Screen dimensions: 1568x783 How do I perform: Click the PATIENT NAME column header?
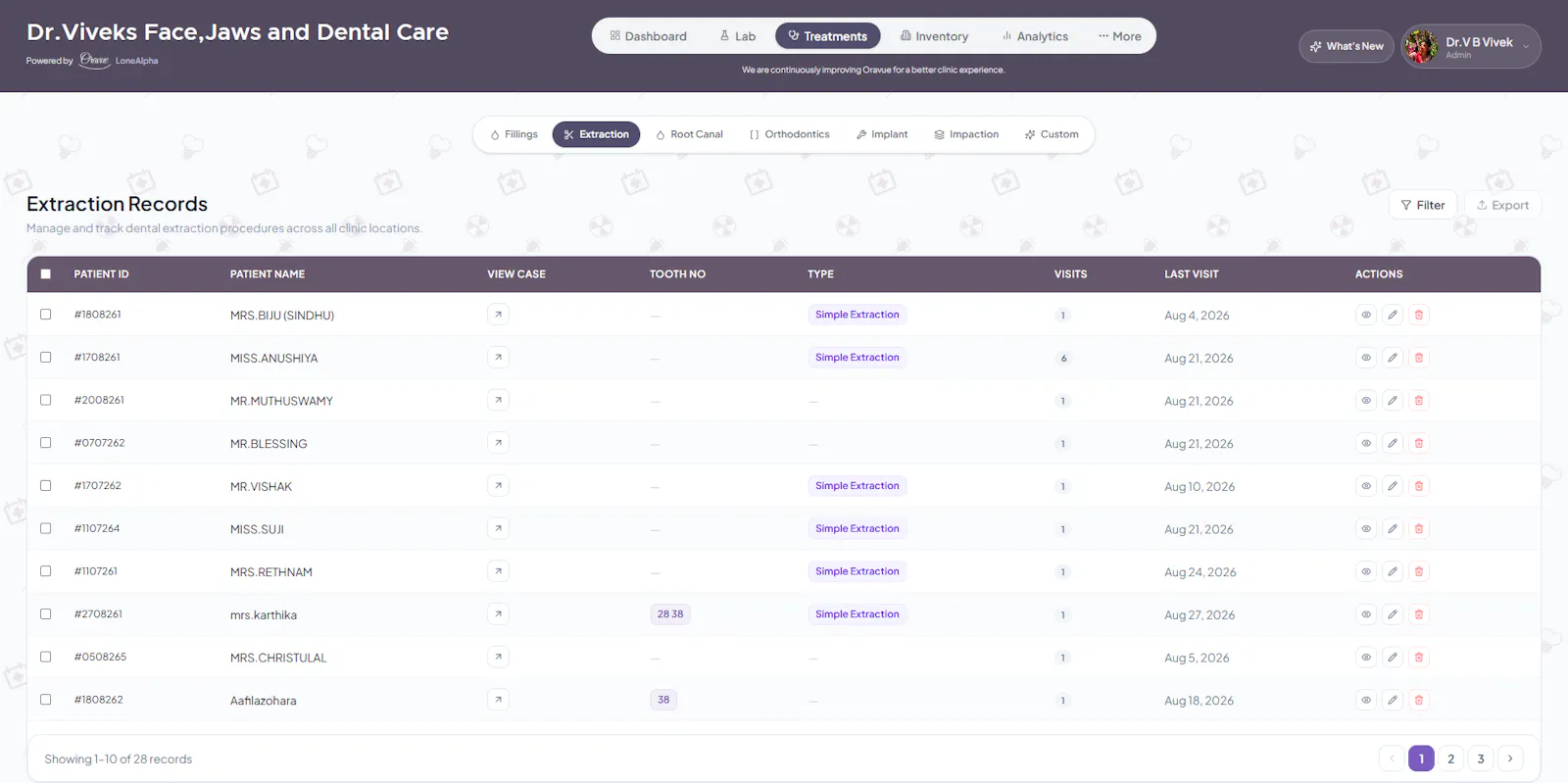268,274
